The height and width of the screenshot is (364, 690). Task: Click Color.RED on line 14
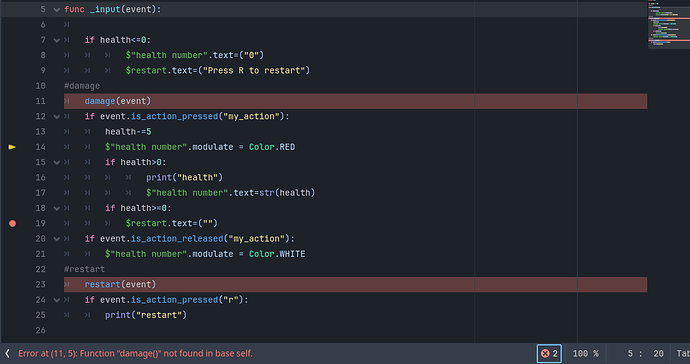pos(272,147)
